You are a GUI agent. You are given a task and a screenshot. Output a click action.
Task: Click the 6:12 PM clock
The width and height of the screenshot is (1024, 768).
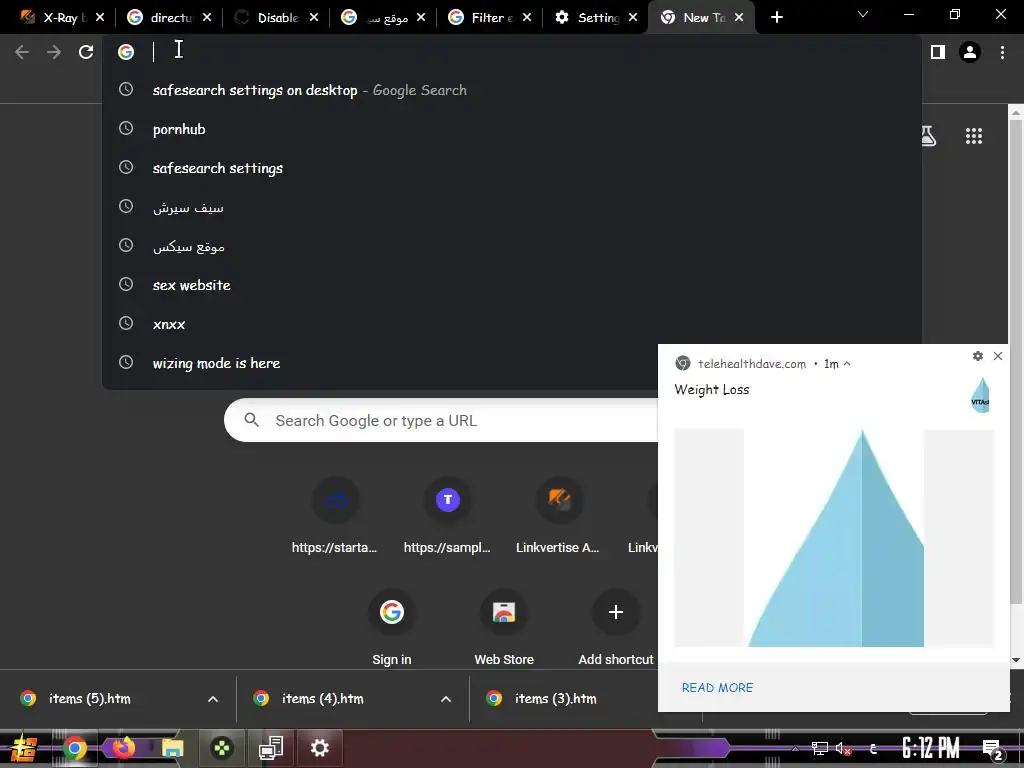tap(931, 748)
